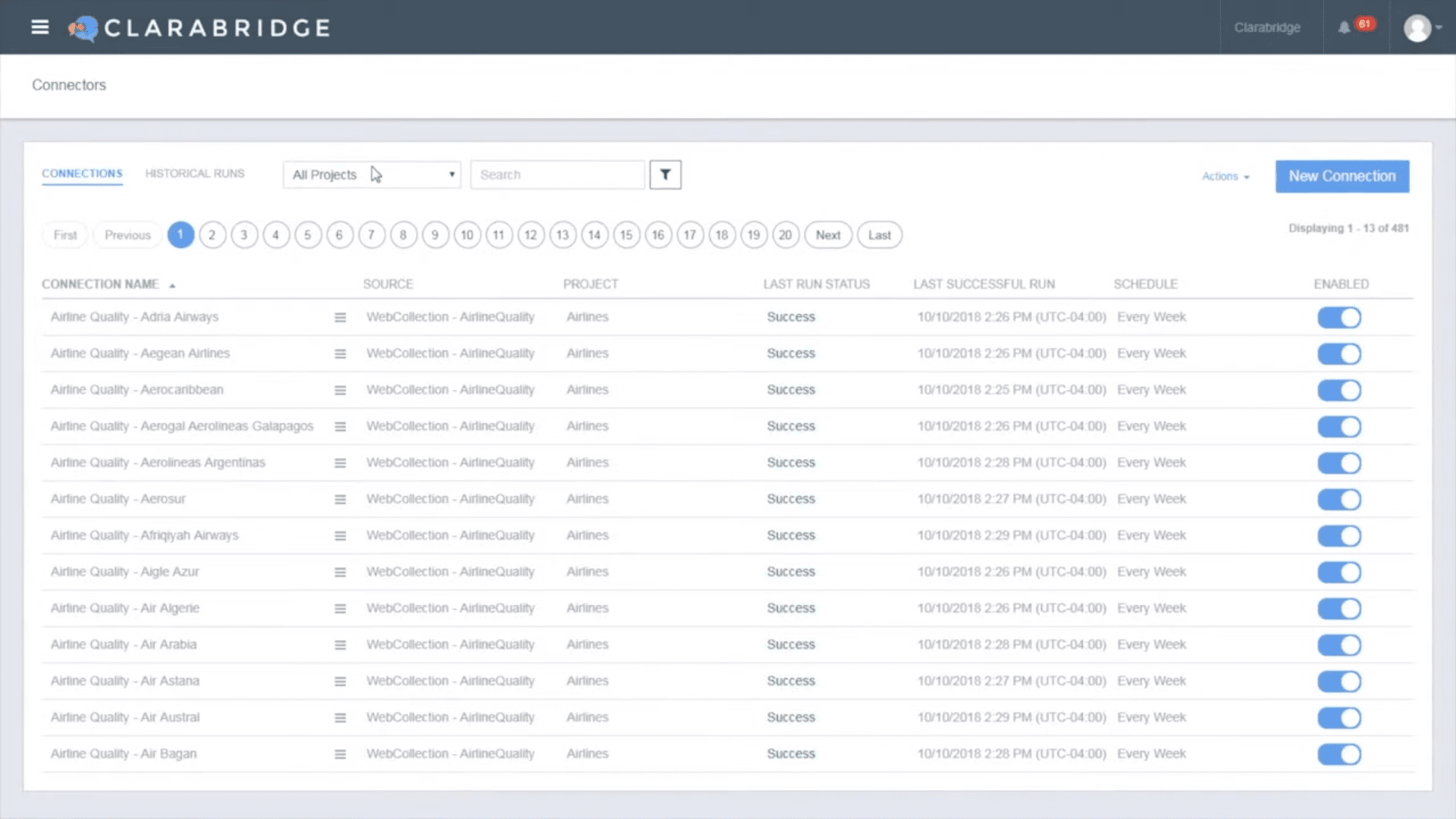1456x819 pixels.
Task: Click the Clarabridge logo
Action: (199, 28)
